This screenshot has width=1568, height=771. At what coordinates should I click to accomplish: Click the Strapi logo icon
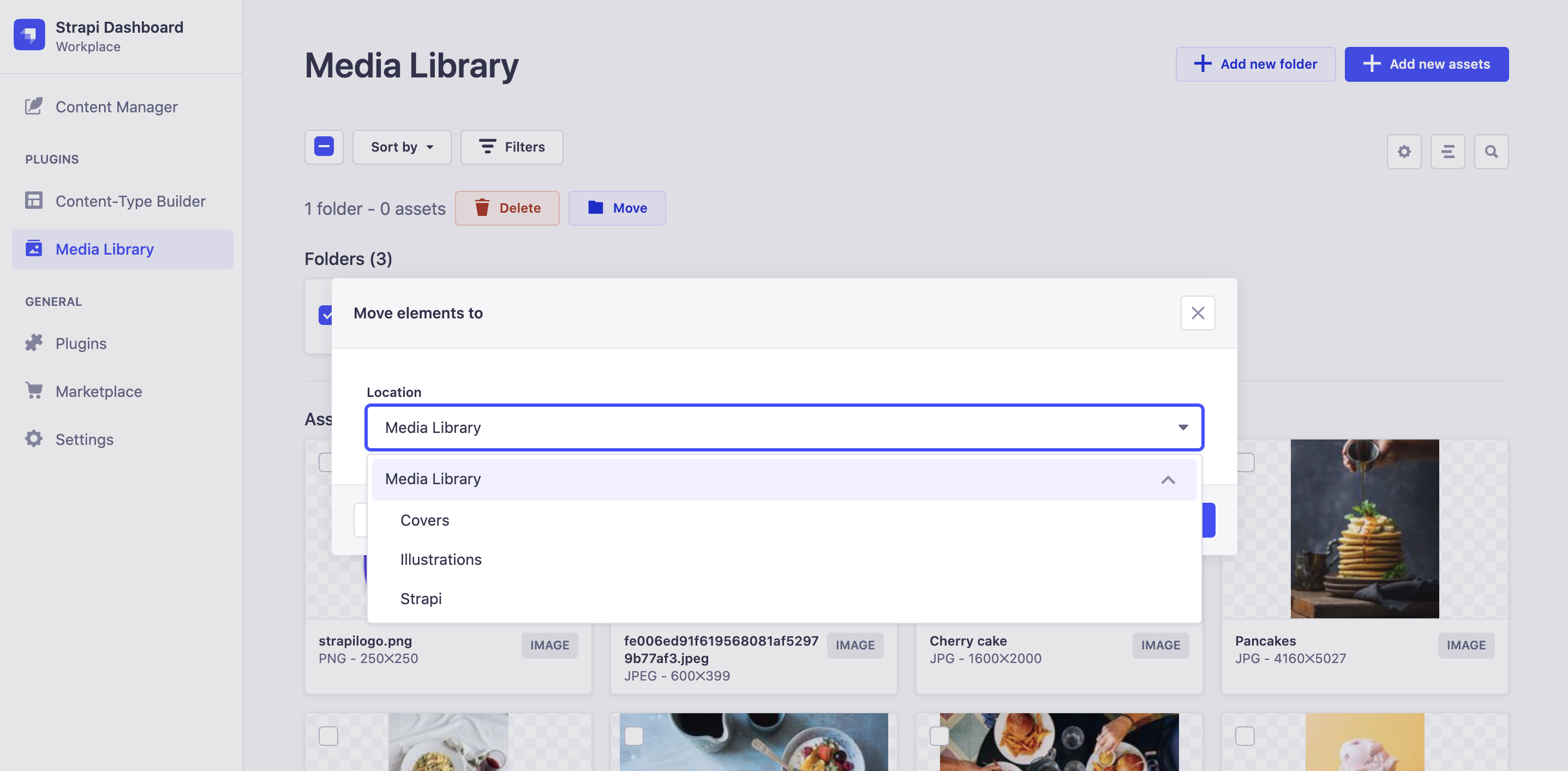(x=29, y=35)
